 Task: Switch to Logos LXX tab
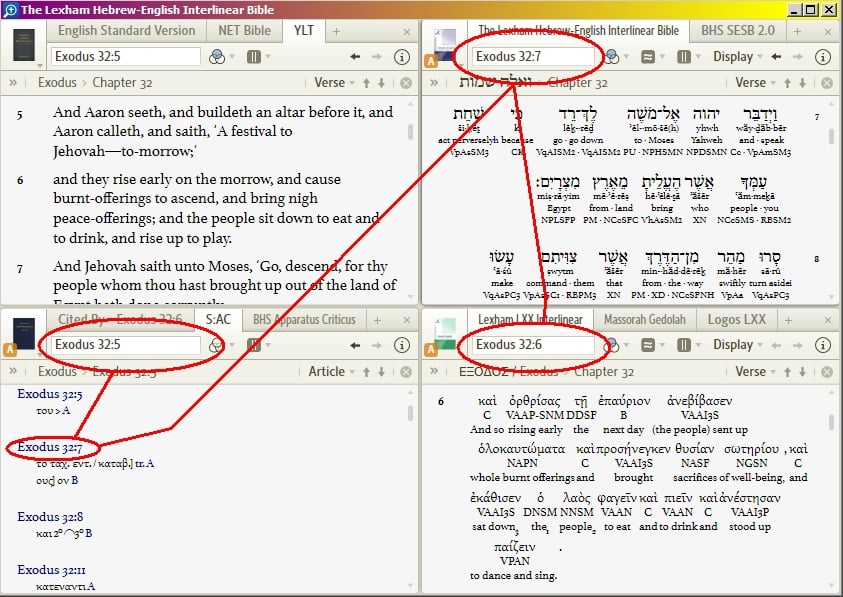pos(737,319)
